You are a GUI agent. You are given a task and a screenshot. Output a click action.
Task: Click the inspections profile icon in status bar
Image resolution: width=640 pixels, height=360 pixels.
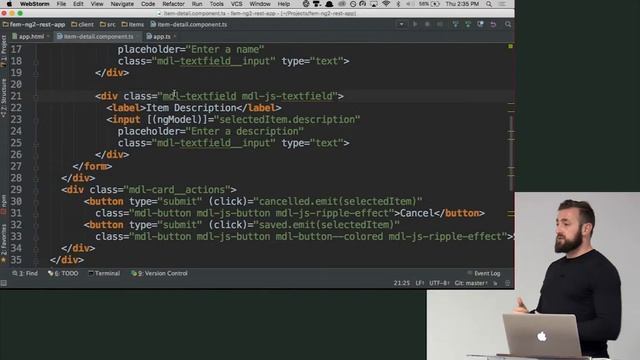pos(507,283)
